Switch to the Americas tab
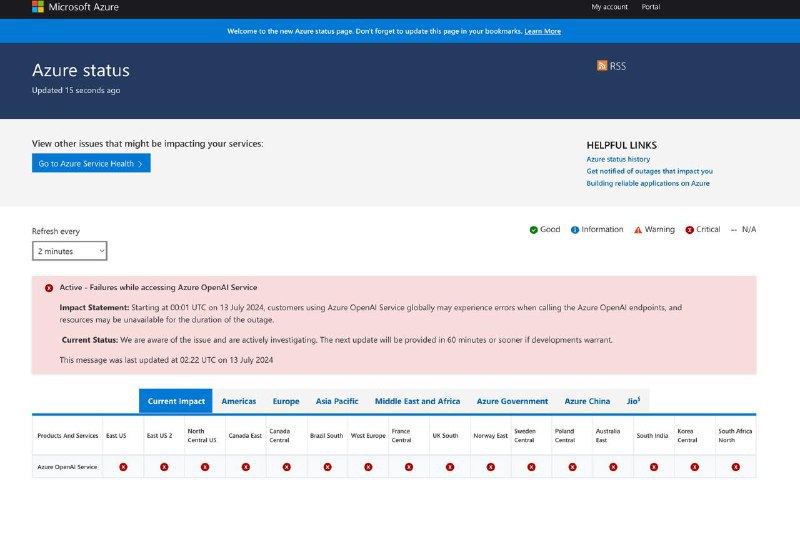 pos(238,401)
